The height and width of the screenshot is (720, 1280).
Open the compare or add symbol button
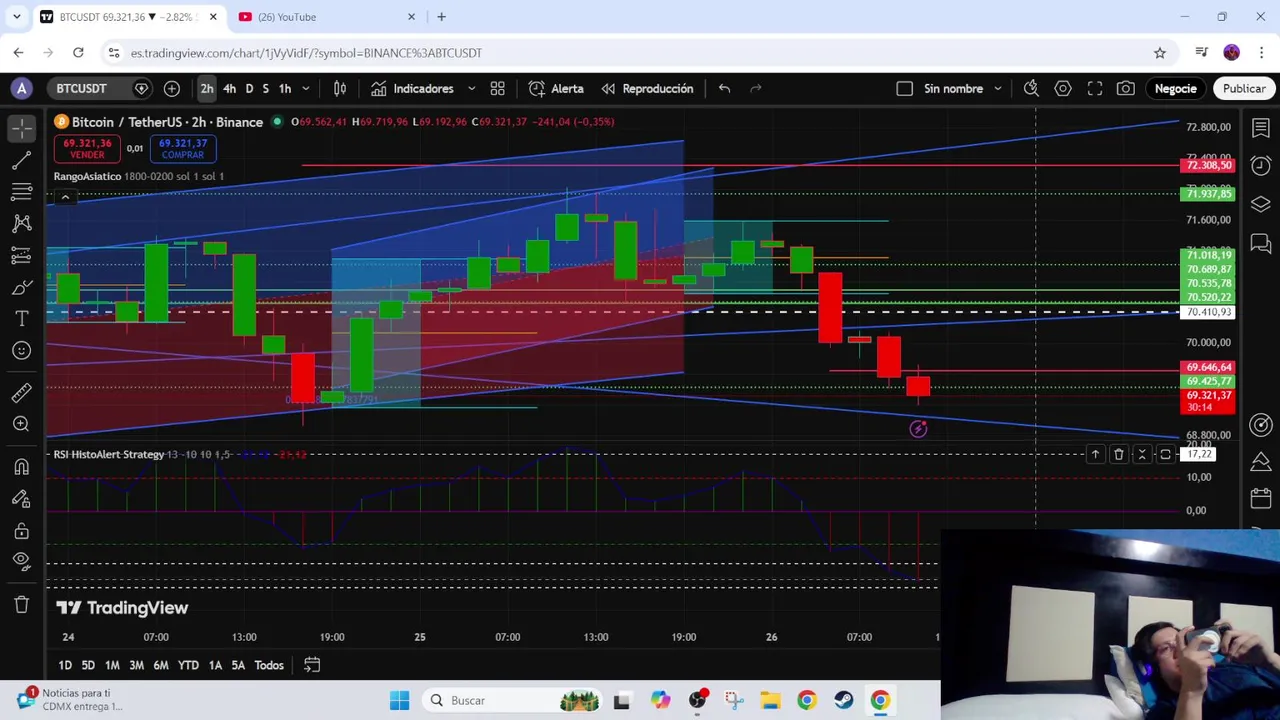coord(172,89)
